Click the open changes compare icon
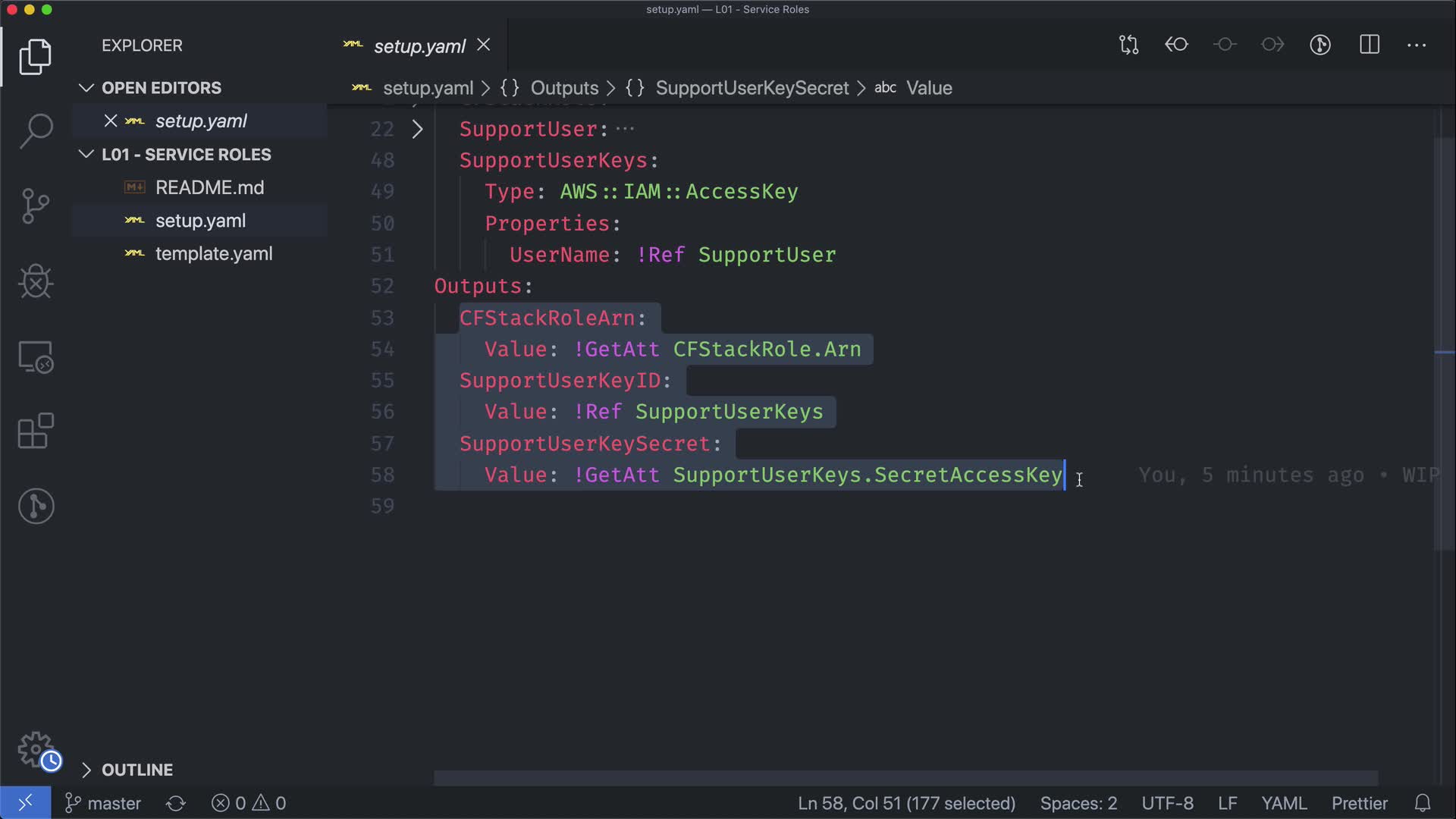This screenshot has height=819, width=1456. pos(1128,45)
